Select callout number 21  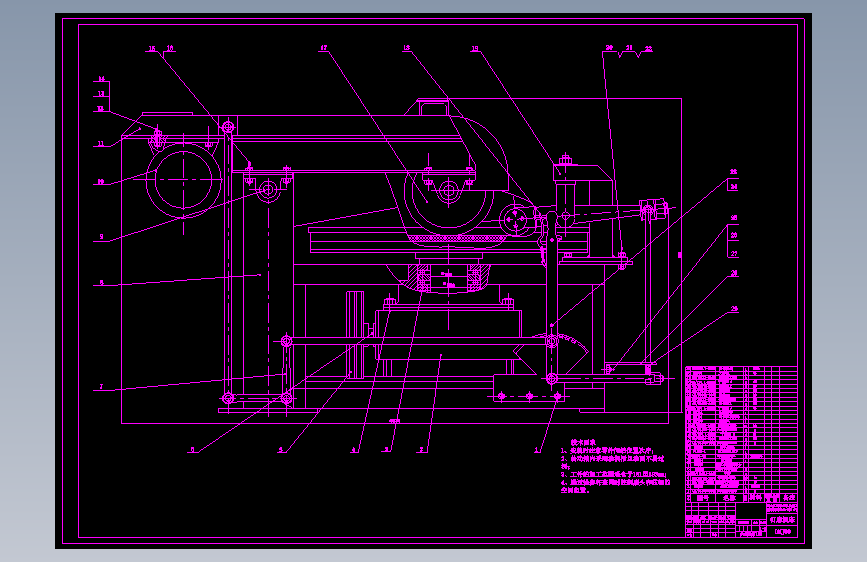point(629,48)
